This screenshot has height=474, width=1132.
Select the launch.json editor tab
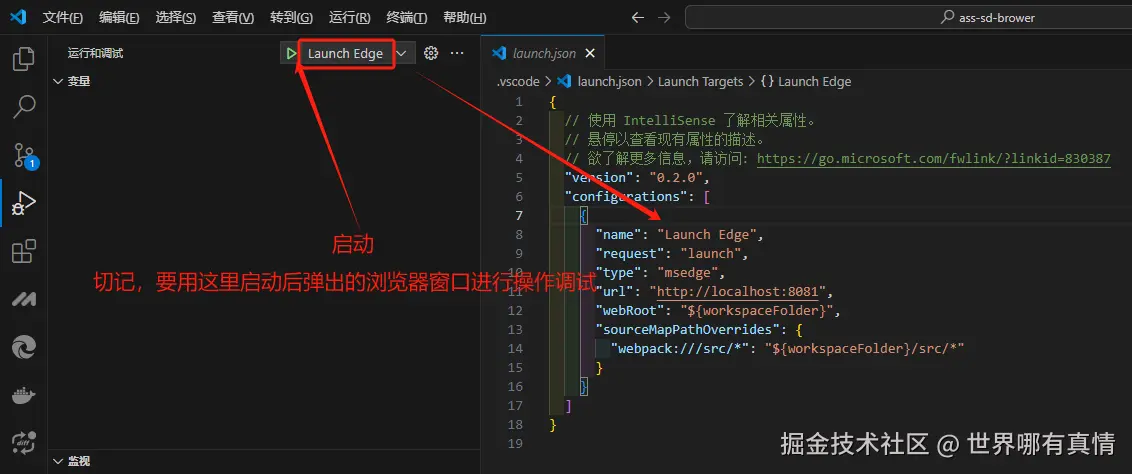(x=543, y=53)
